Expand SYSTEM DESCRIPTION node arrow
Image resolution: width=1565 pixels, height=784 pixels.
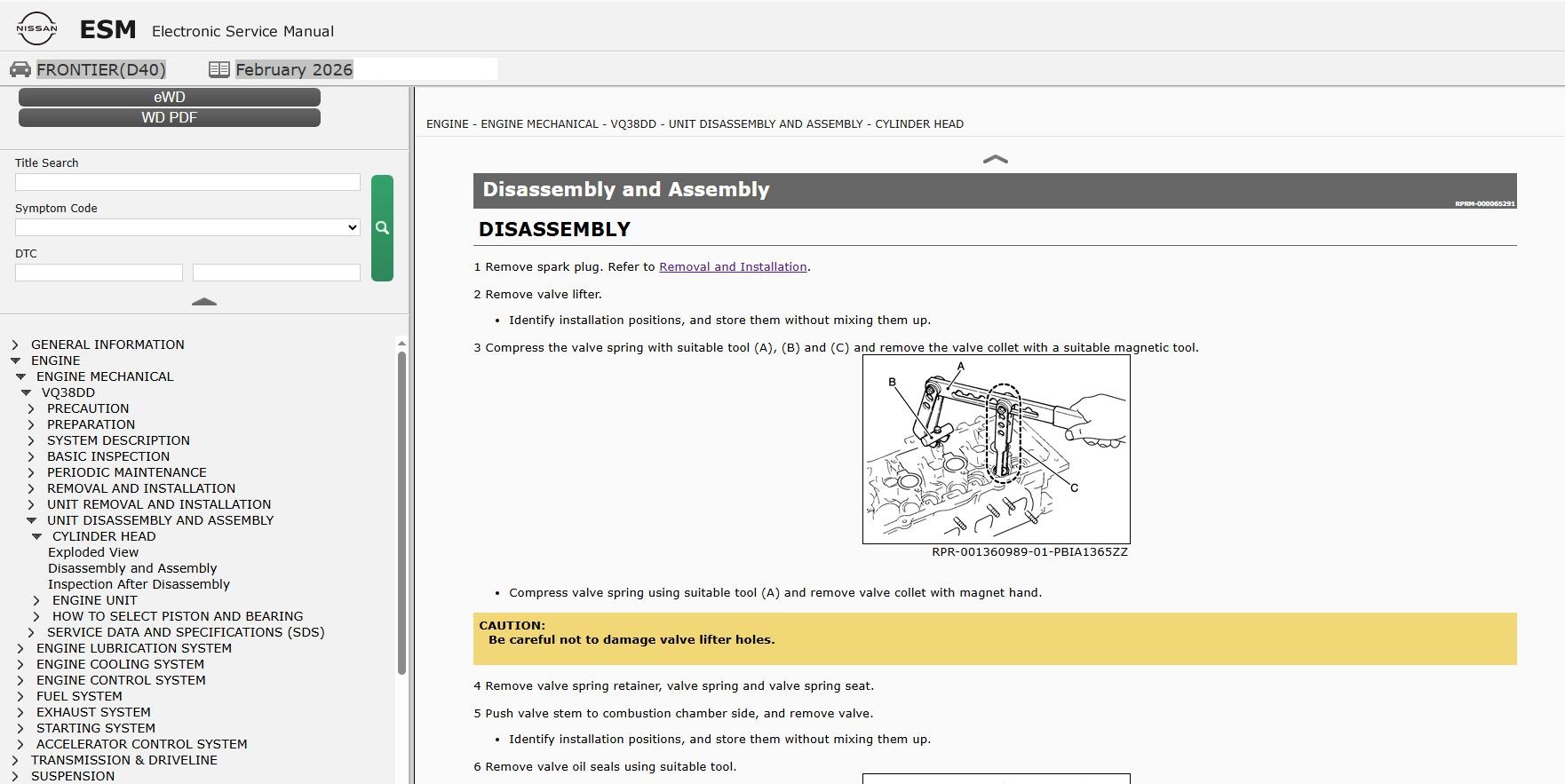pos(31,440)
